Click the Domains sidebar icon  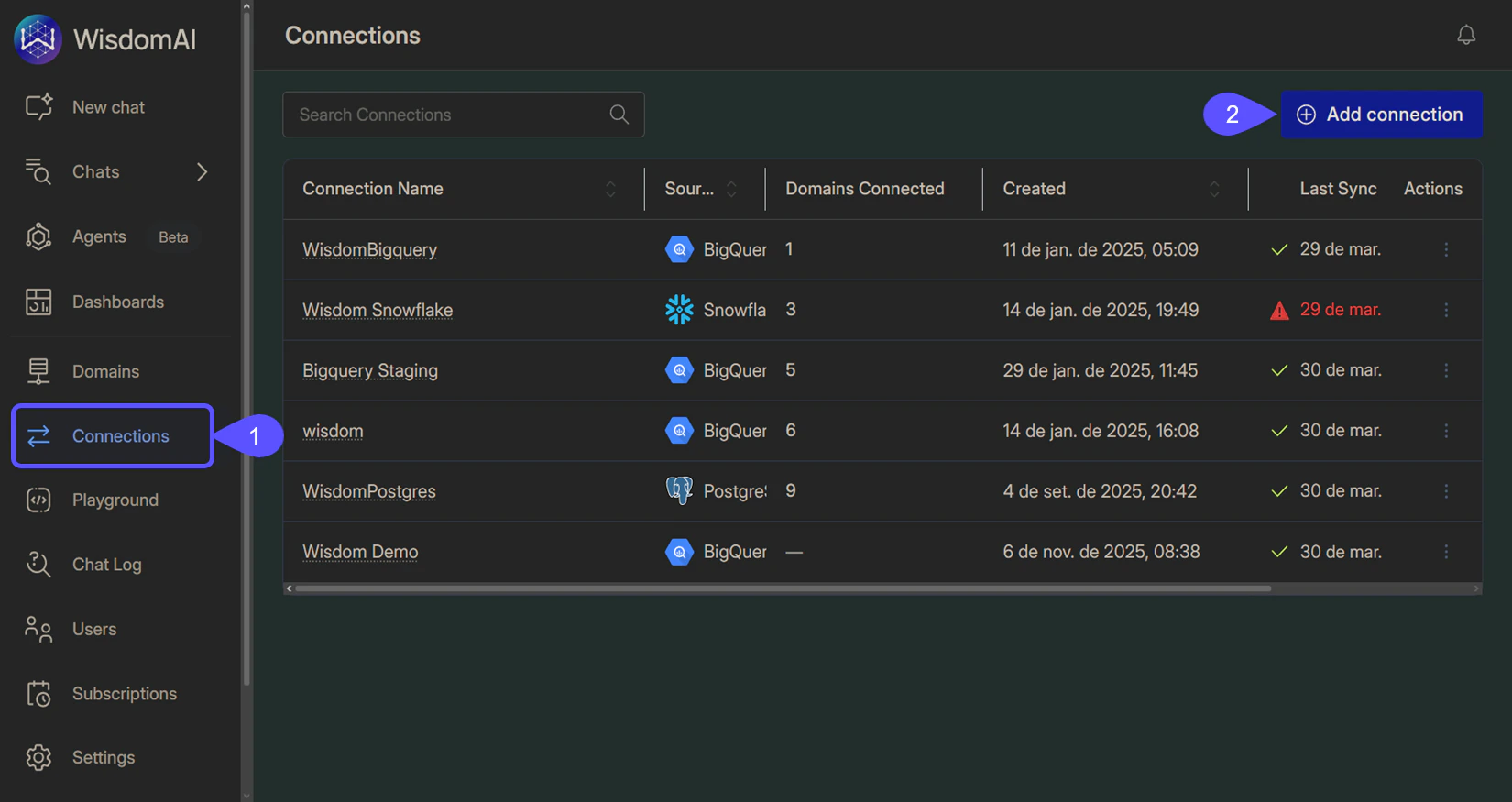(38, 371)
